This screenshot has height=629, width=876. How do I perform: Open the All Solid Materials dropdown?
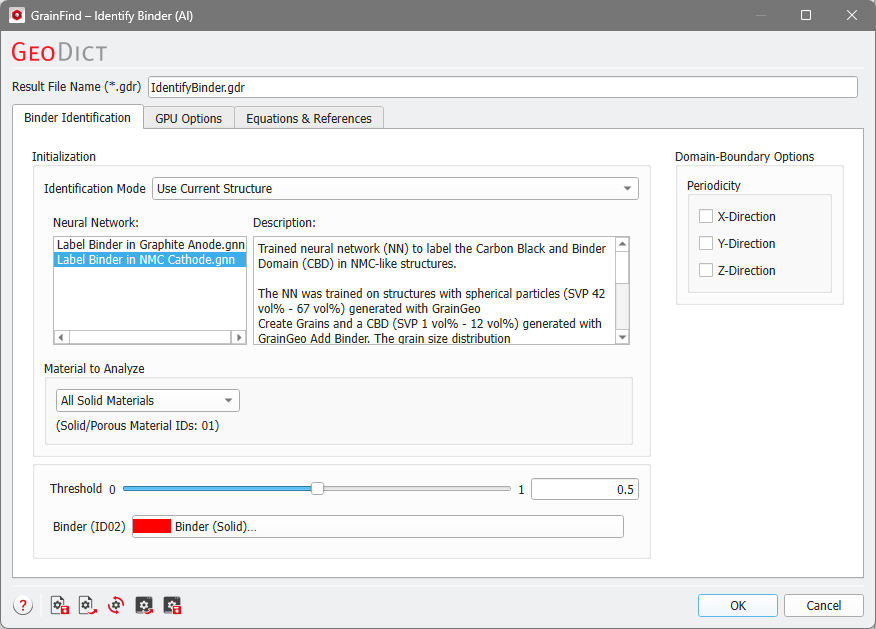tap(148, 401)
